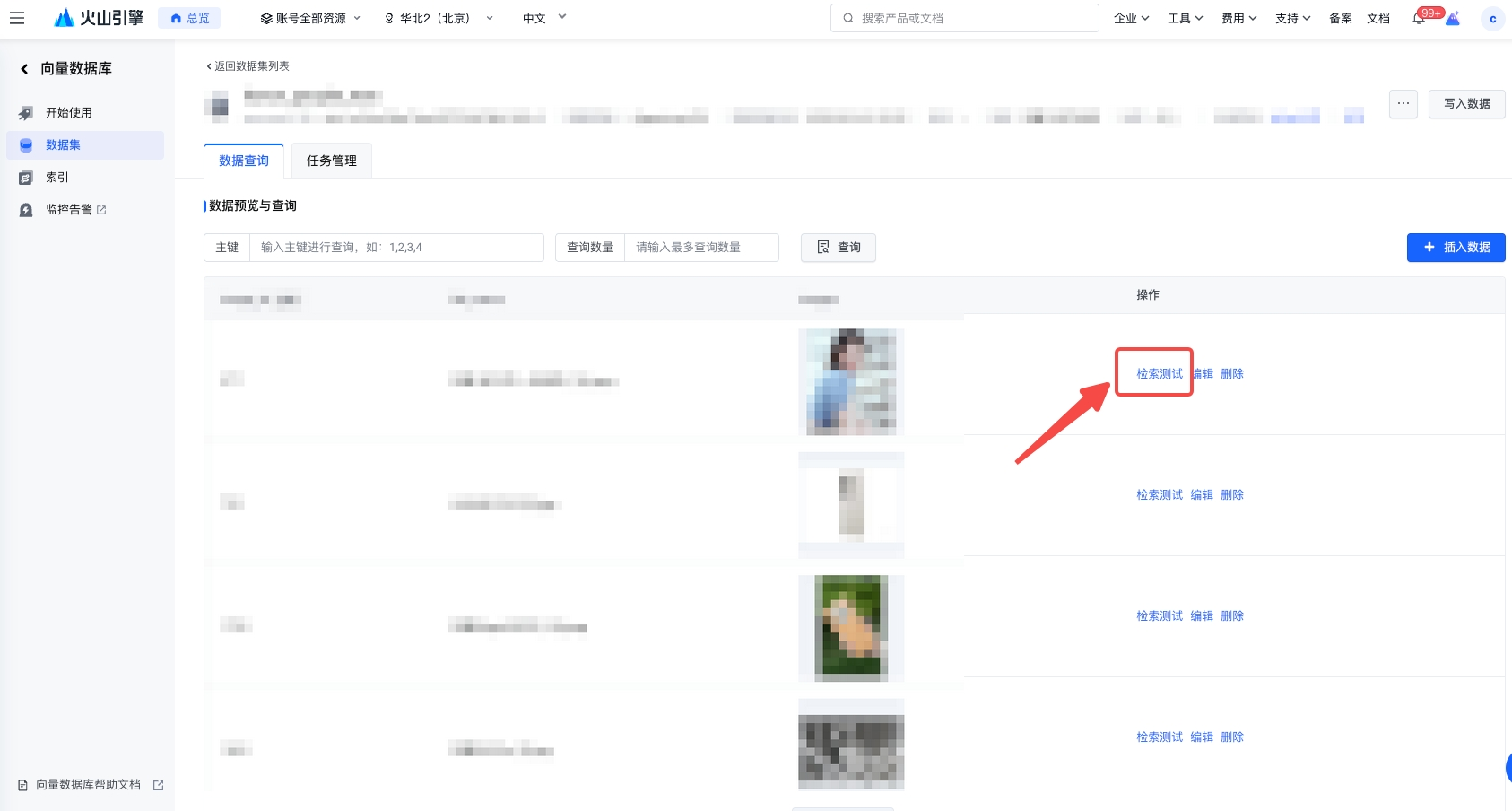Click the mountain icon beside notifications
Viewport: 1512px width, 811px height.
pos(1453,19)
